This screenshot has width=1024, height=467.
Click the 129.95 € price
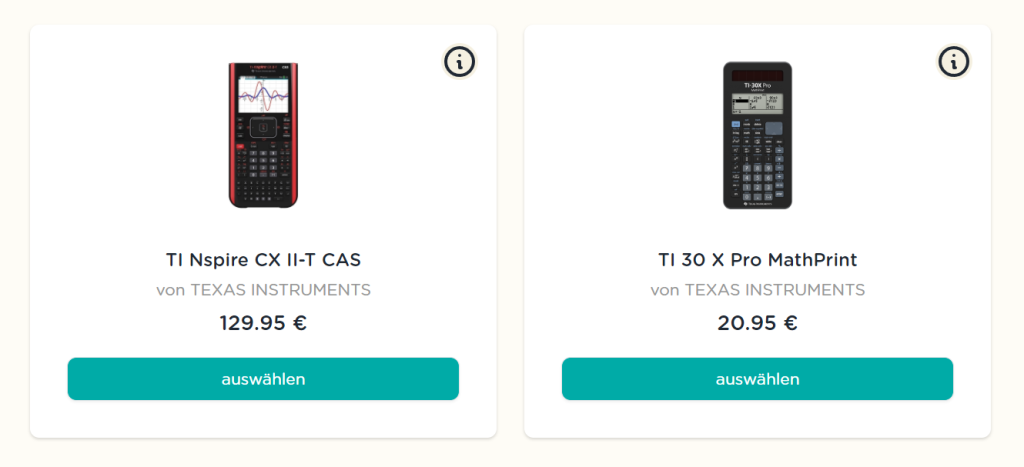[x=263, y=323]
